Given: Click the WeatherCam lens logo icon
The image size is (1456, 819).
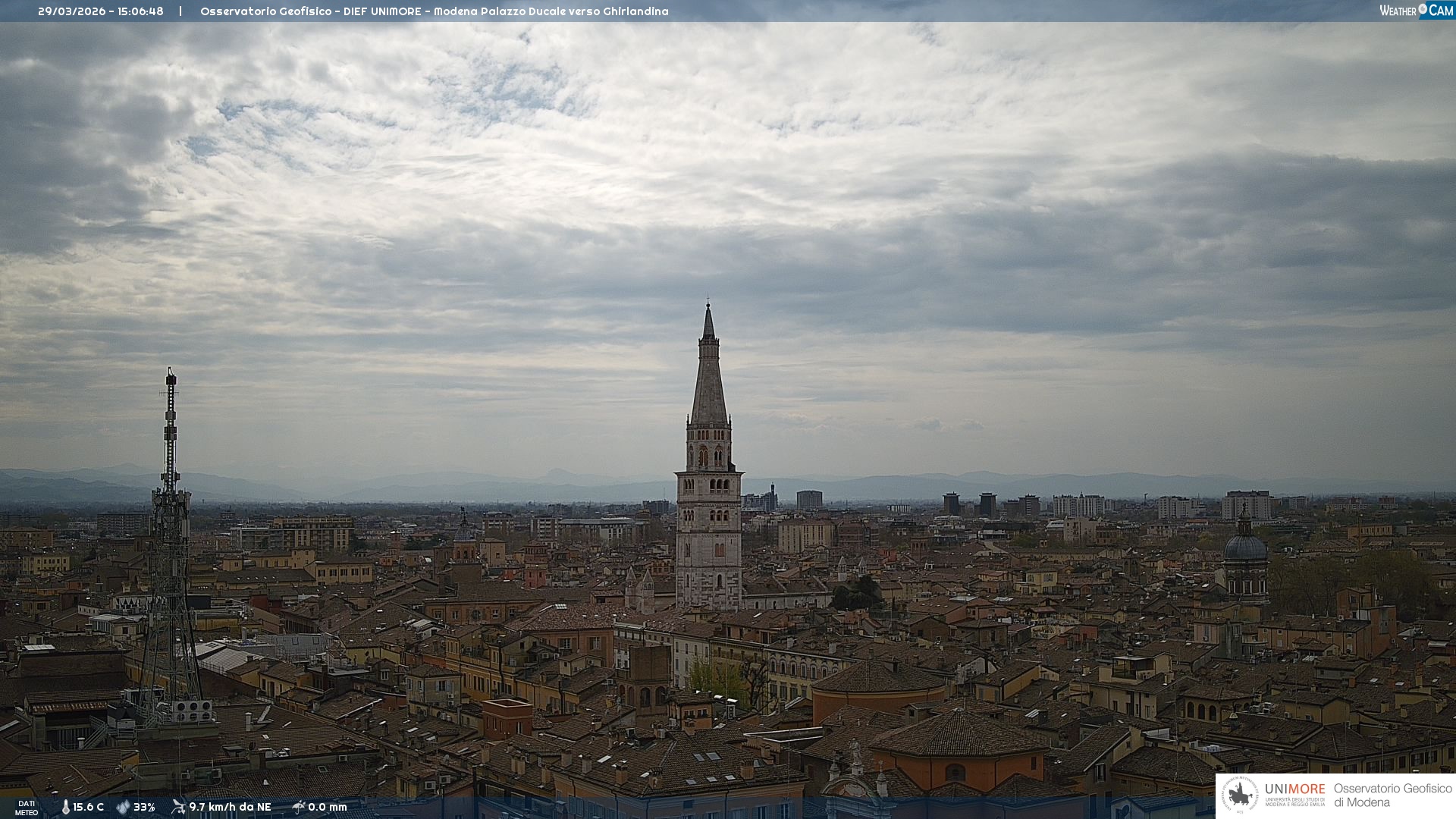Looking at the screenshot, I should pyautogui.click(x=1423, y=9).
